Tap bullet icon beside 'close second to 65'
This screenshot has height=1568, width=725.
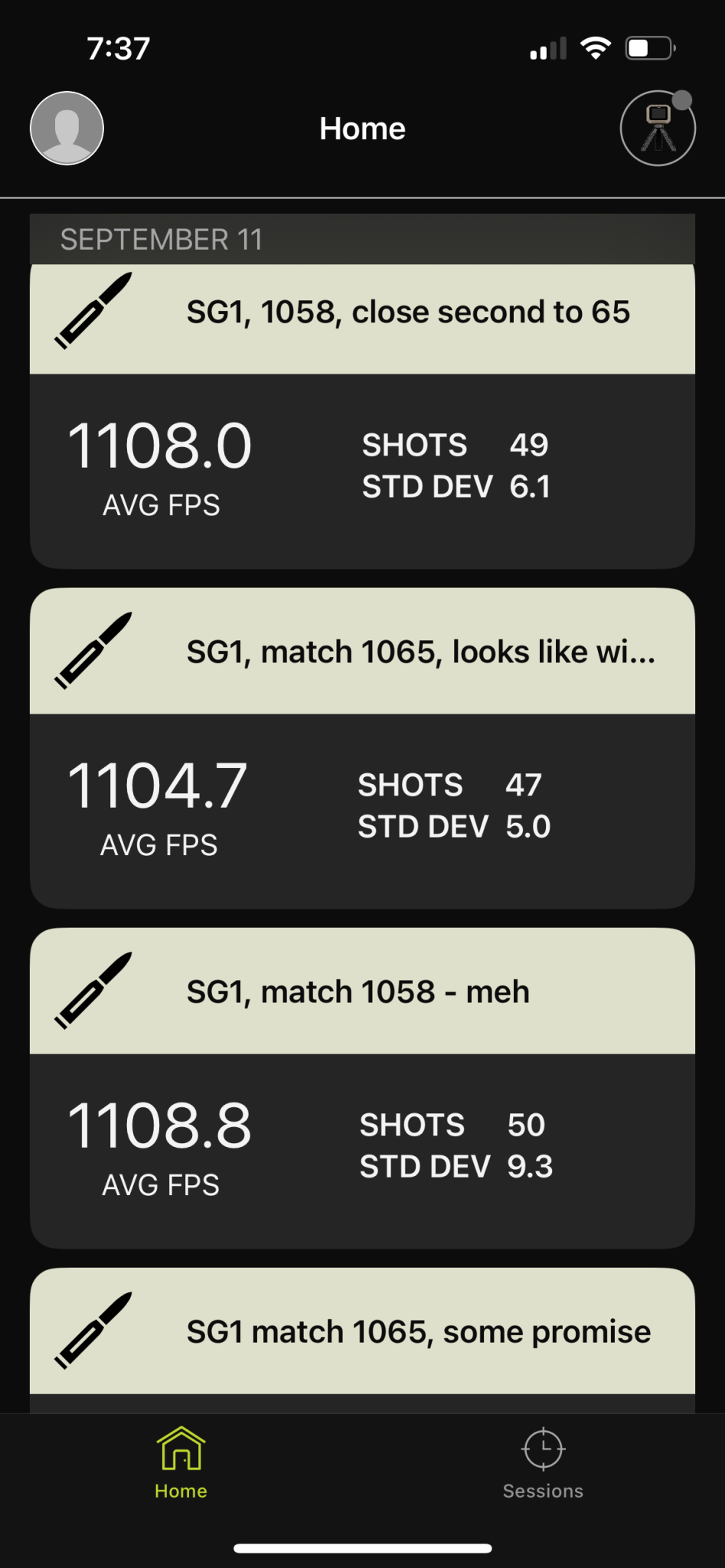tap(93, 311)
